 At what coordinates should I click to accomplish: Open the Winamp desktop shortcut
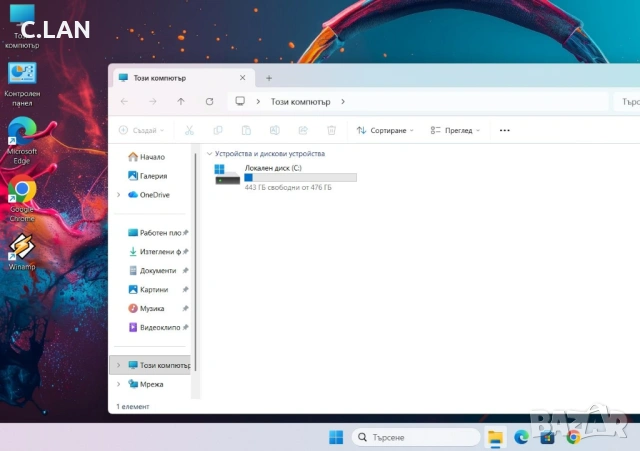point(22,252)
